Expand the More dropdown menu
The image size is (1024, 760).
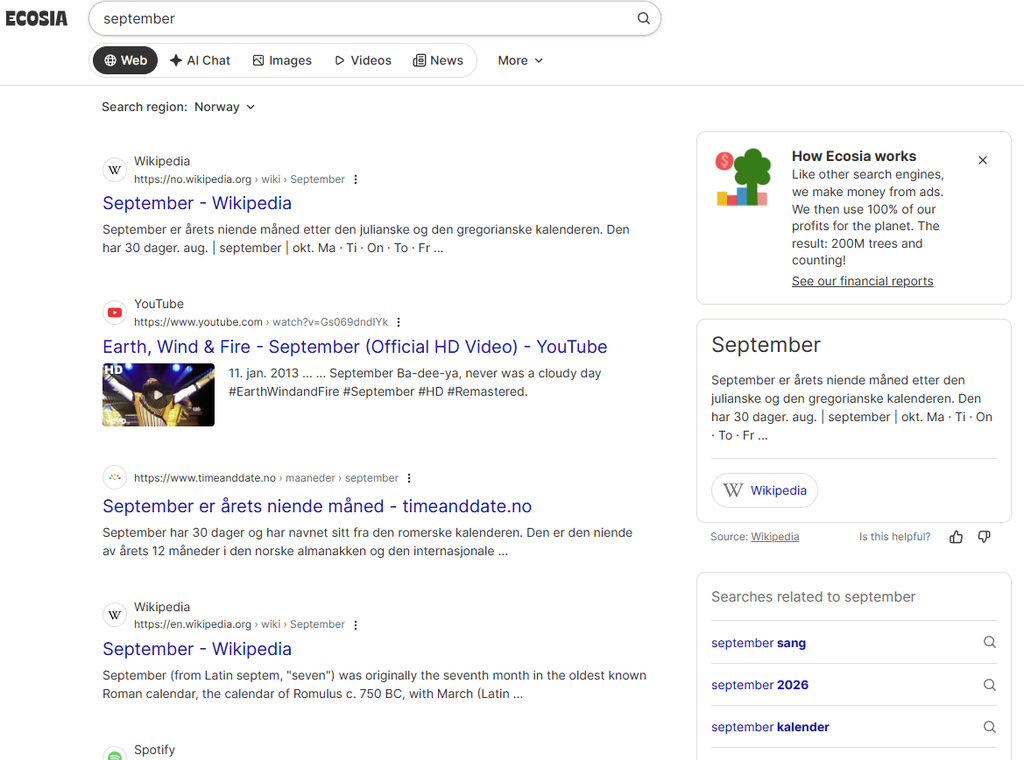coord(520,60)
